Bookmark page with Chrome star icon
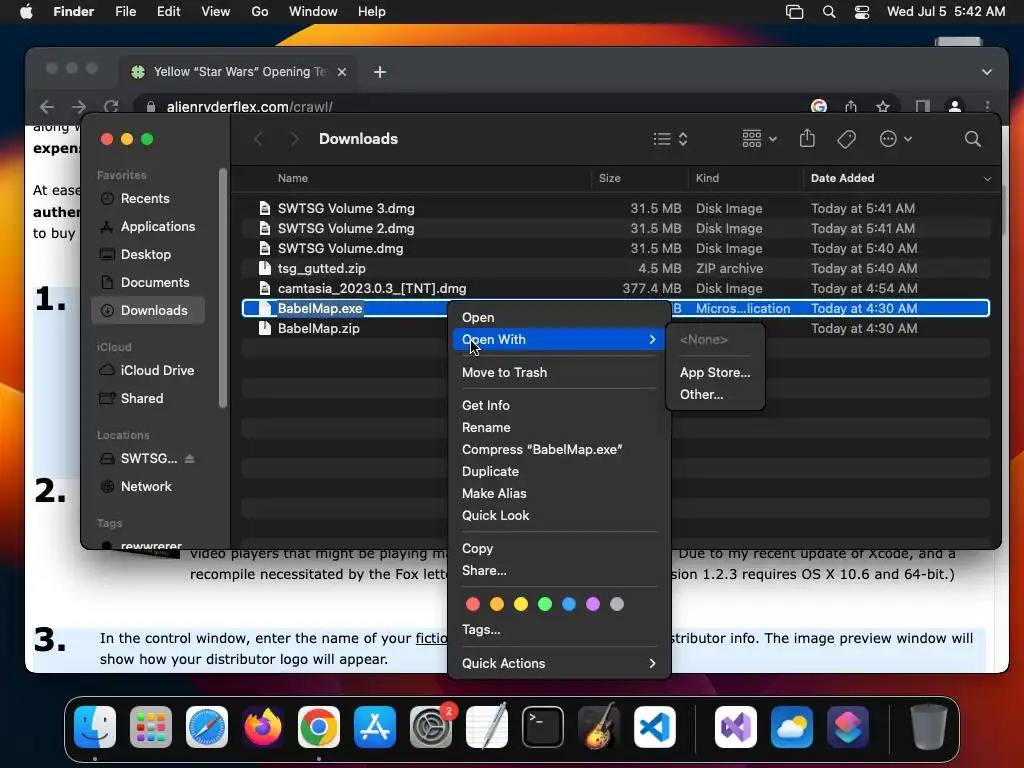 883,106
